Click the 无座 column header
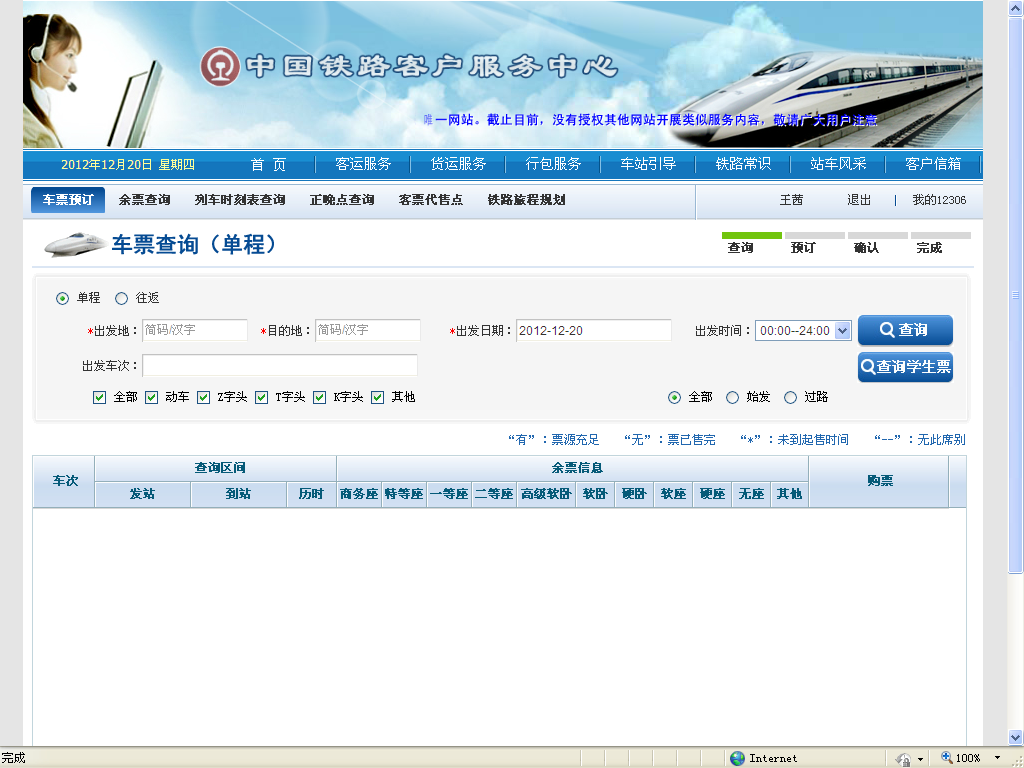The width and height of the screenshot is (1024, 768). 751,494
